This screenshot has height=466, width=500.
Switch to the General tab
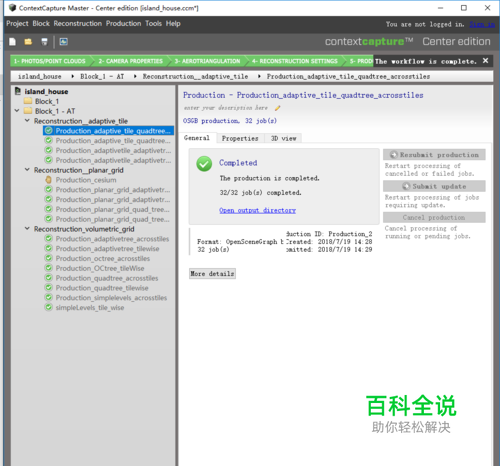pos(197,138)
